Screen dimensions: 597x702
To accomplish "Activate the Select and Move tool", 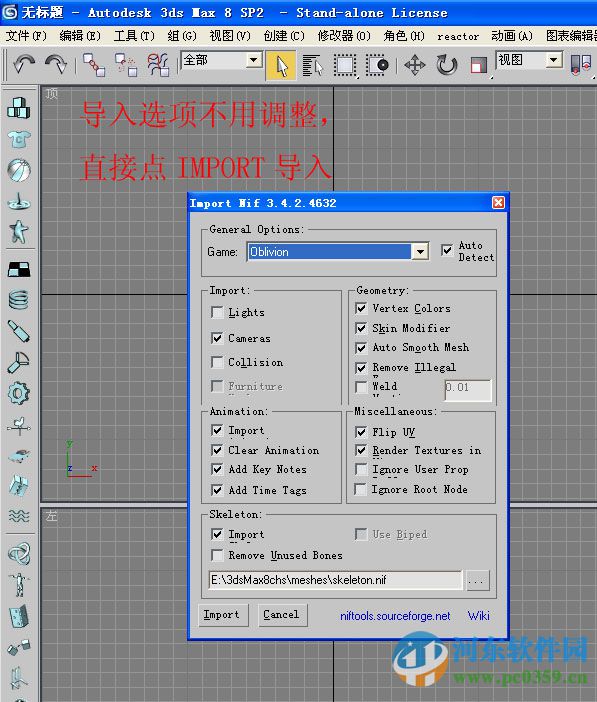I will (x=415, y=66).
